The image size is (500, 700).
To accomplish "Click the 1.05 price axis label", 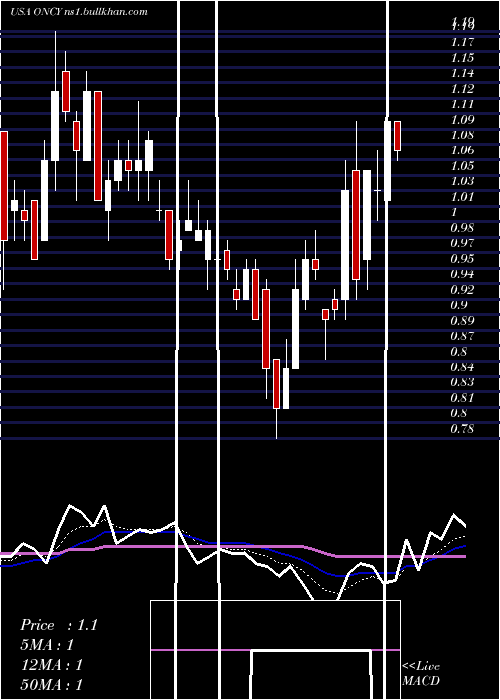I will (462, 166).
